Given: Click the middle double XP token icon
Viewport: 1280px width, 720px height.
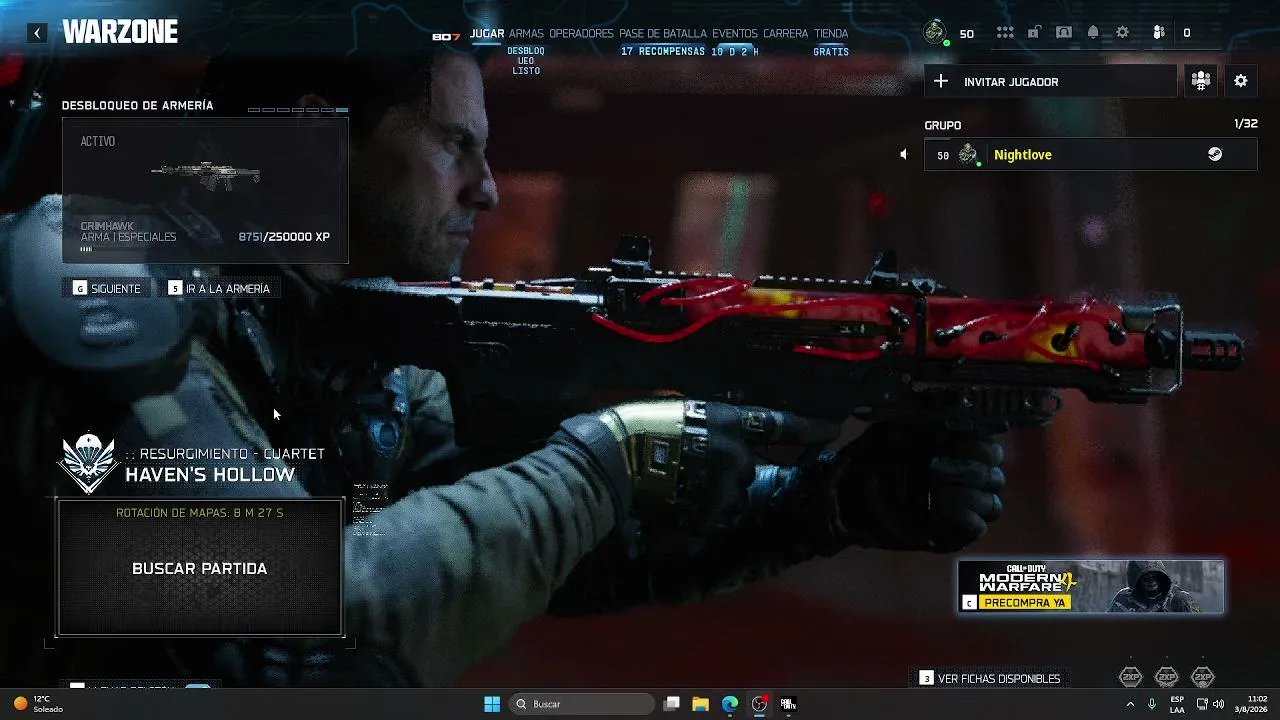Looking at the screenshot, I should pos(1167,678).
